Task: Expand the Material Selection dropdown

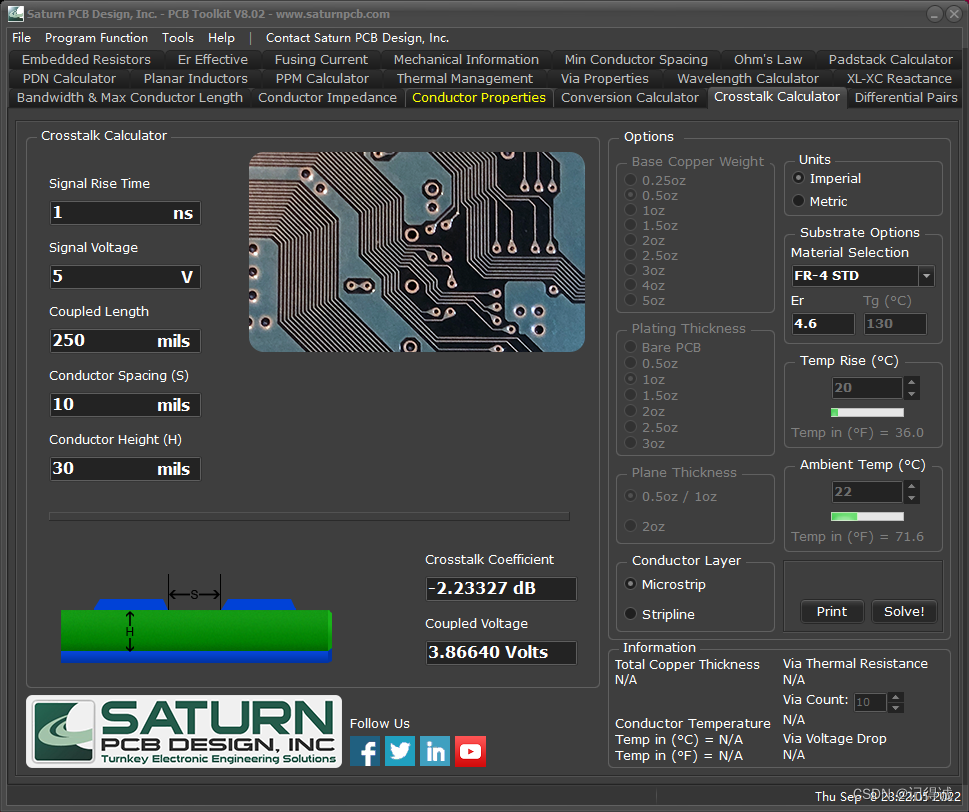Action: [x=926, y=276]
